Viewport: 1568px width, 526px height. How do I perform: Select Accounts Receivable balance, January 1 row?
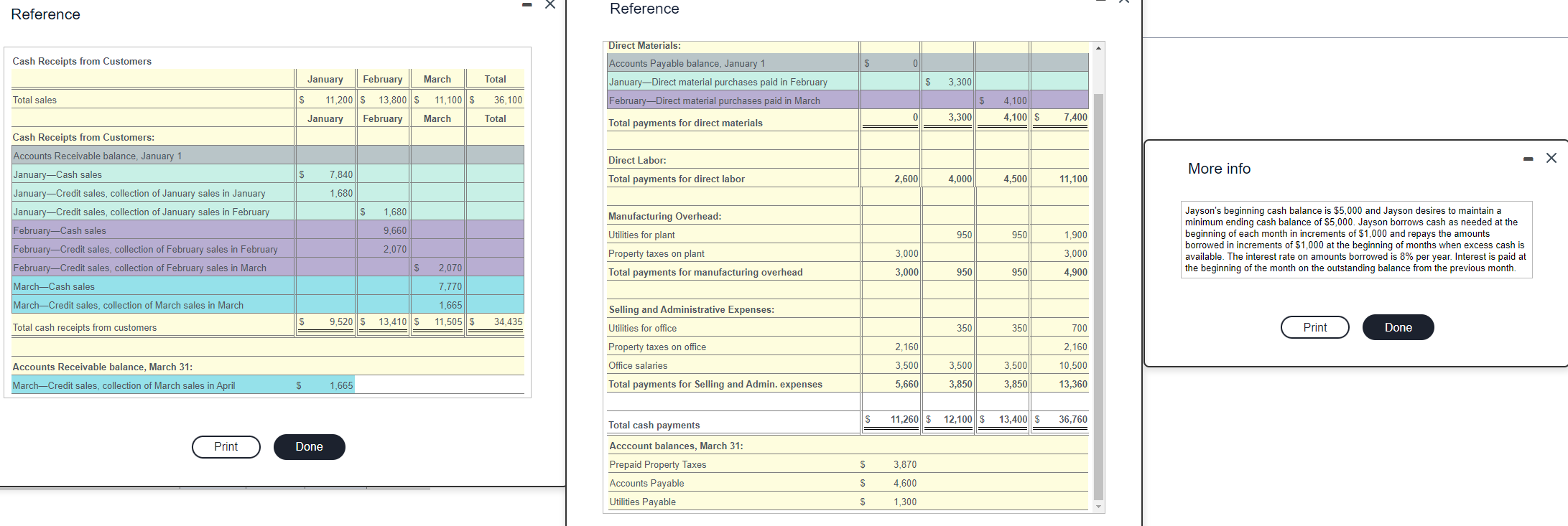tap(267, 156)
